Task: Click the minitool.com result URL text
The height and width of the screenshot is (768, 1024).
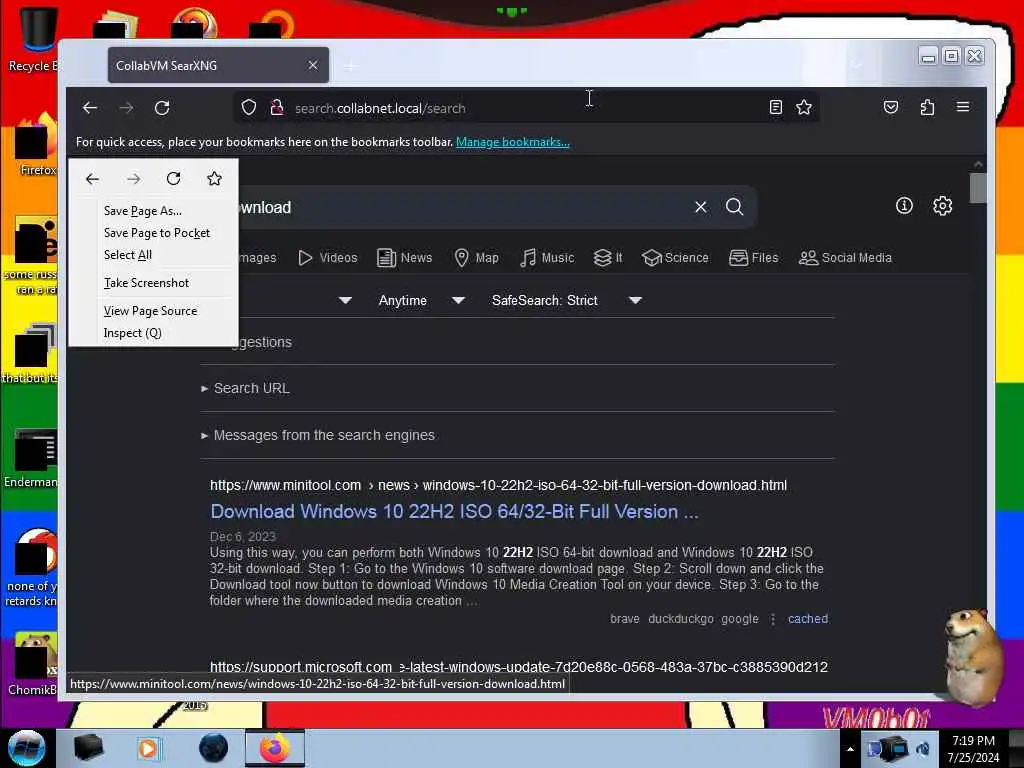Action: (498, 485)
